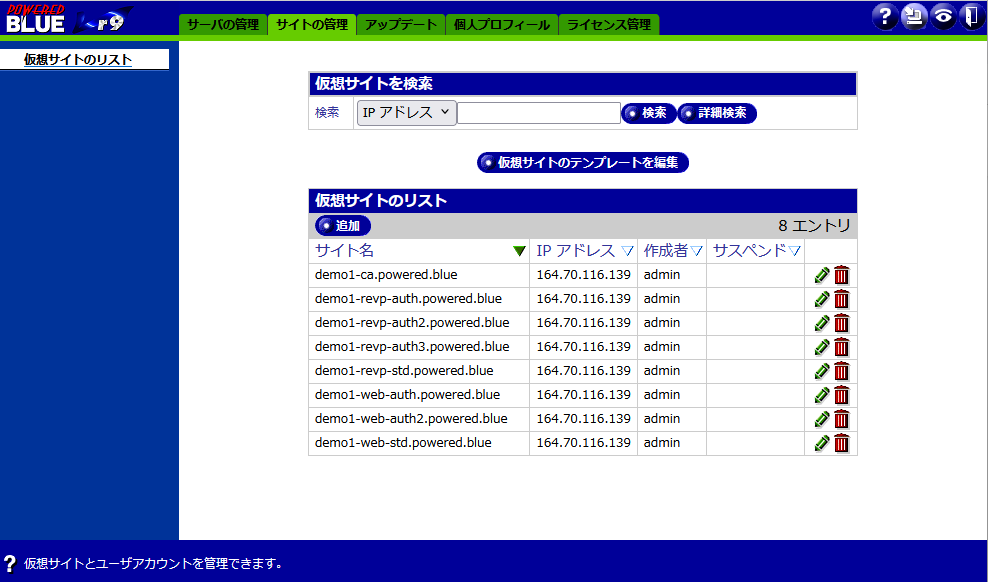Click 仮想サイトのテンプレートを編集 button

583,163
